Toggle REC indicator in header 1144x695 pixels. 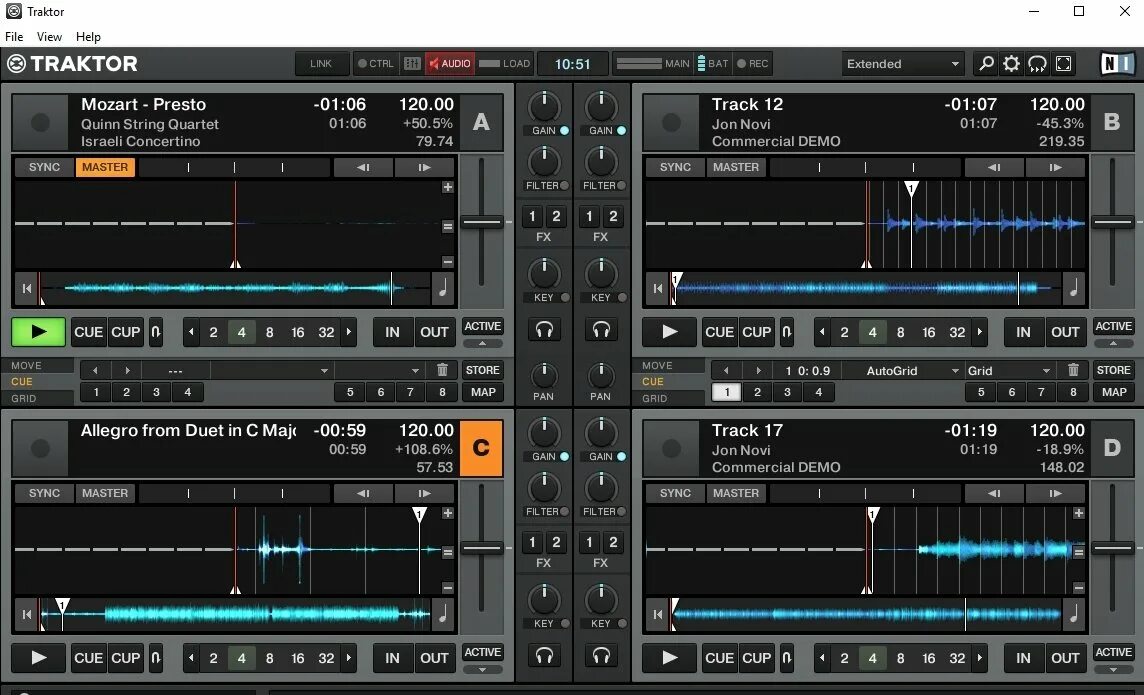coord(752,63)
